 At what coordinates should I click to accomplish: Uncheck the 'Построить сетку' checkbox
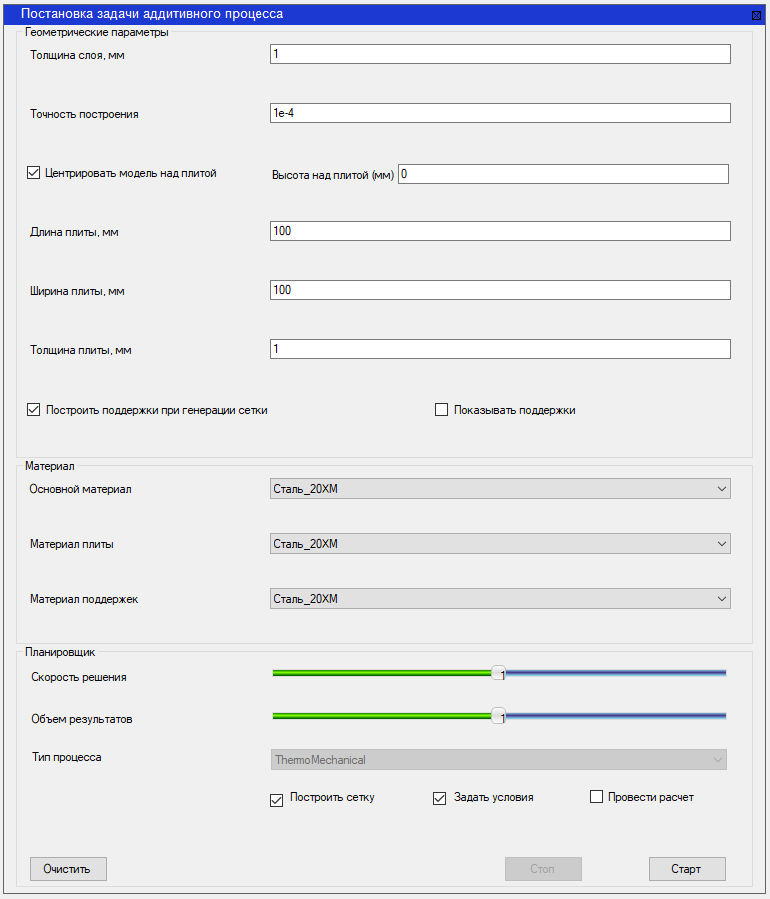point(277,799)
